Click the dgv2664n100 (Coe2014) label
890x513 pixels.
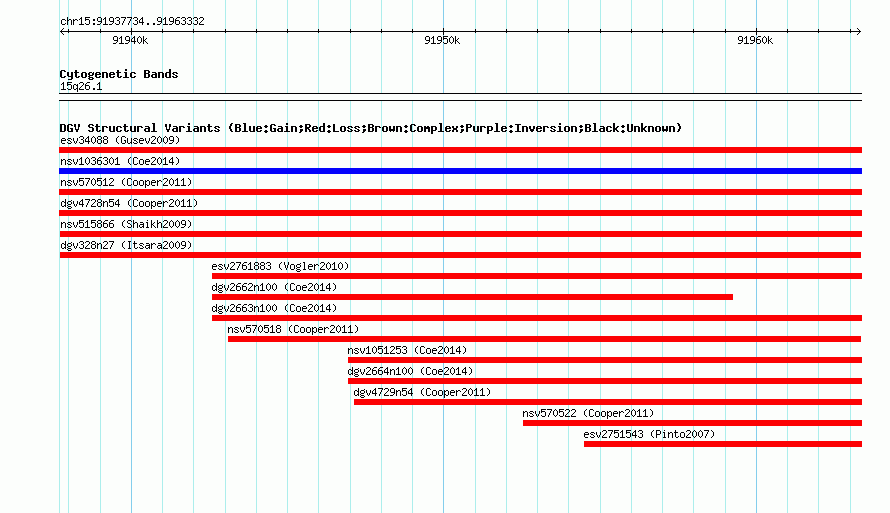pos(410,371)
